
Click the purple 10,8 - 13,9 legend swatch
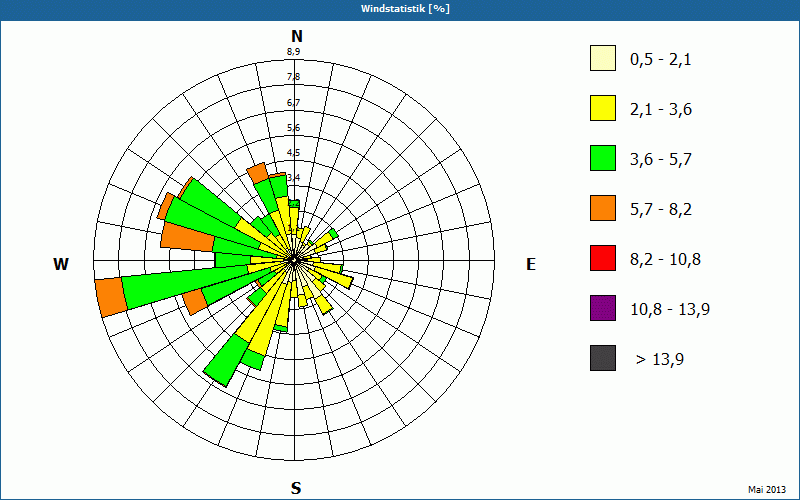tap(603, 308)
